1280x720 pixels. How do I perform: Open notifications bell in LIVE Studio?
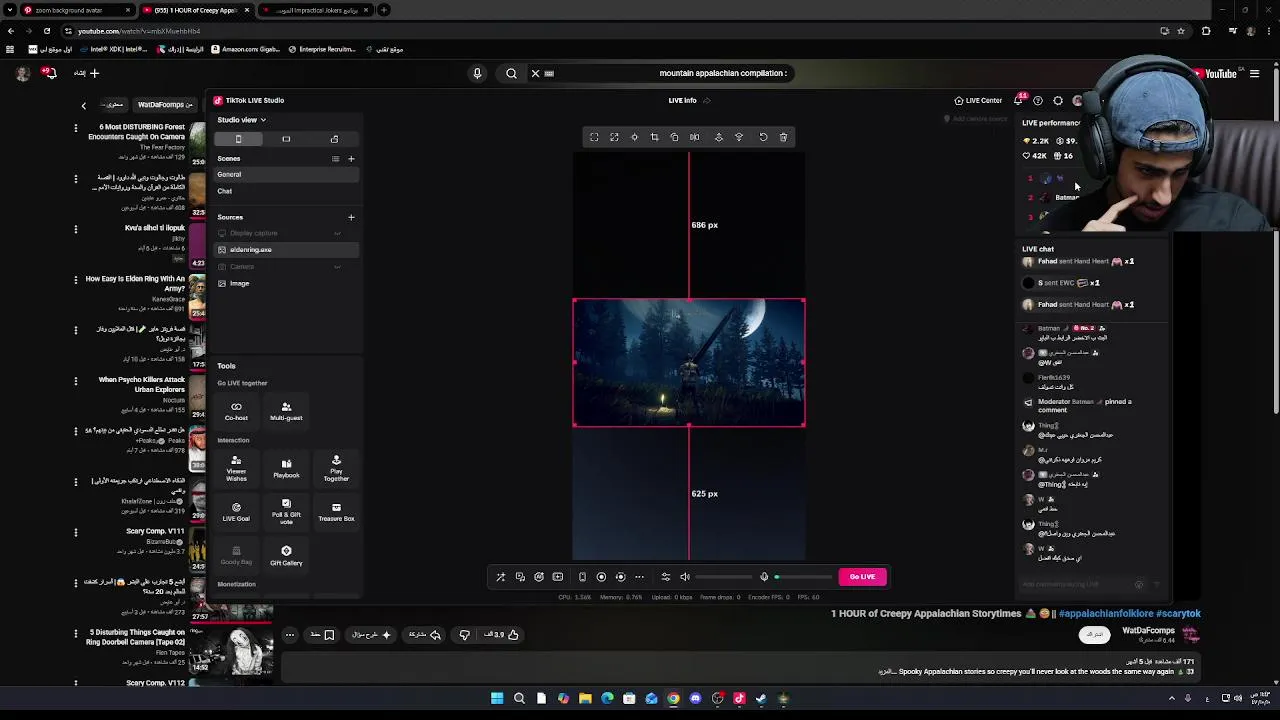(x=1019, y=100)
